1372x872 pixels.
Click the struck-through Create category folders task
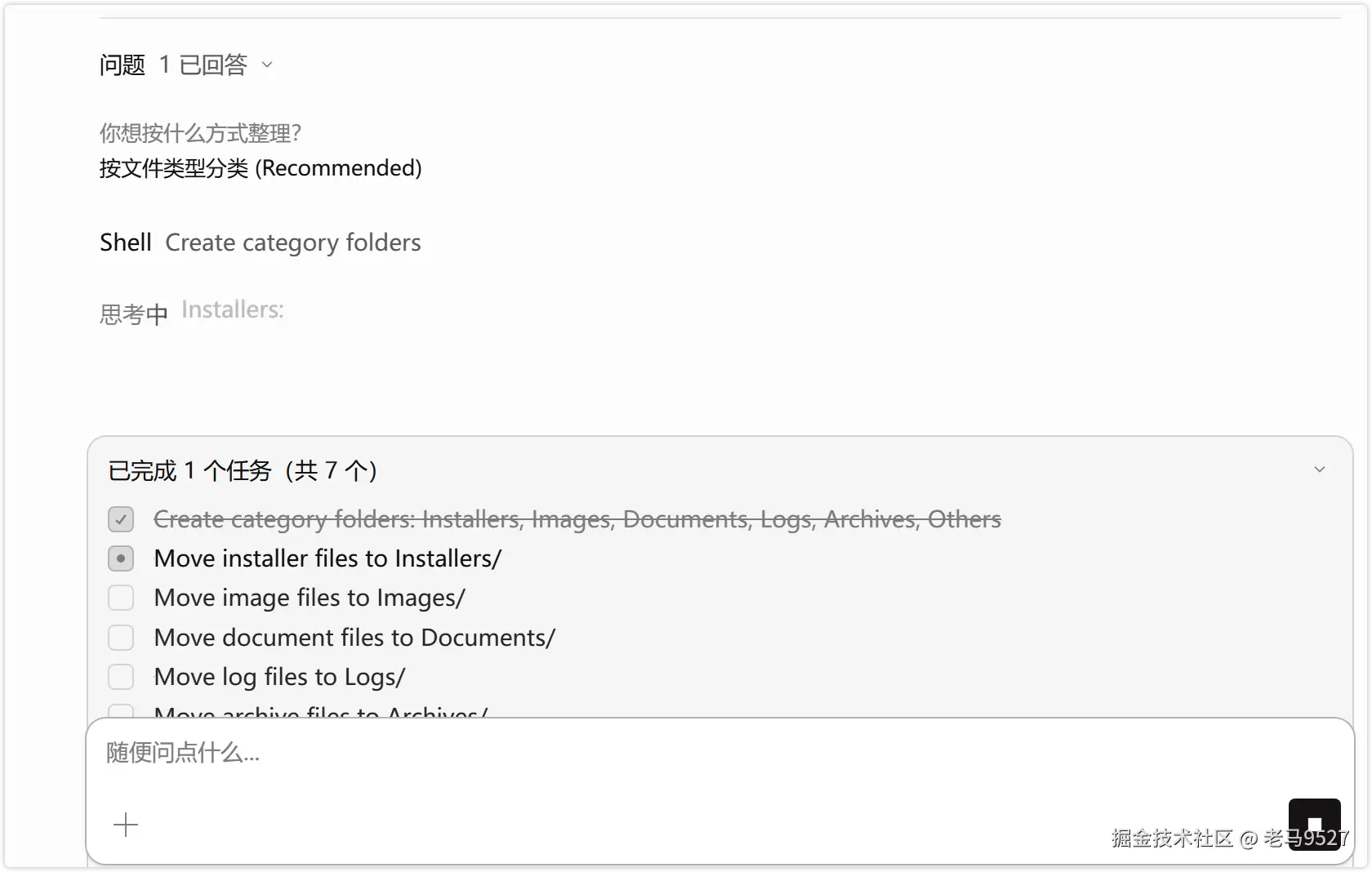[577, 519]
